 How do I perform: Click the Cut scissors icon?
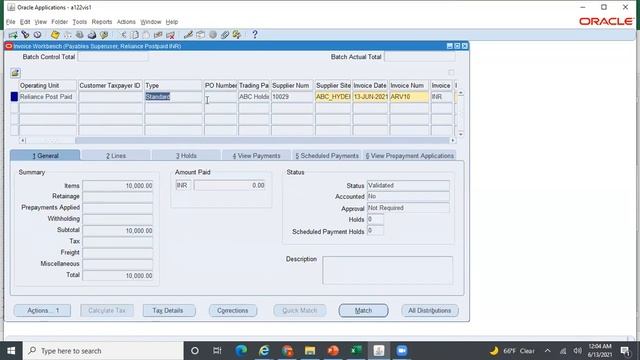(123, 35)
